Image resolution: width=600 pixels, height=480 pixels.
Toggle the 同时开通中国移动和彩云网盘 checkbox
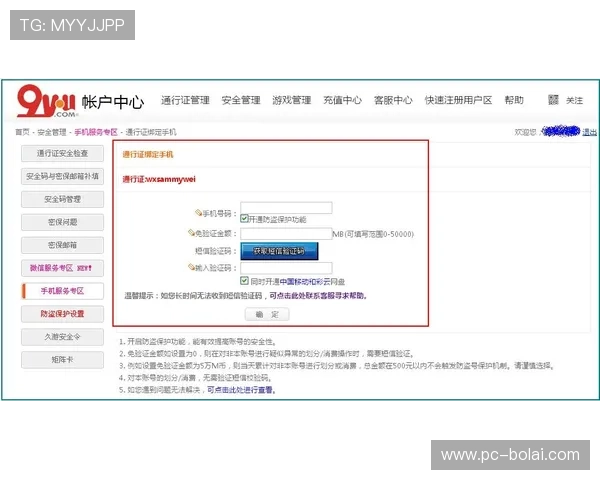(244, 281)
